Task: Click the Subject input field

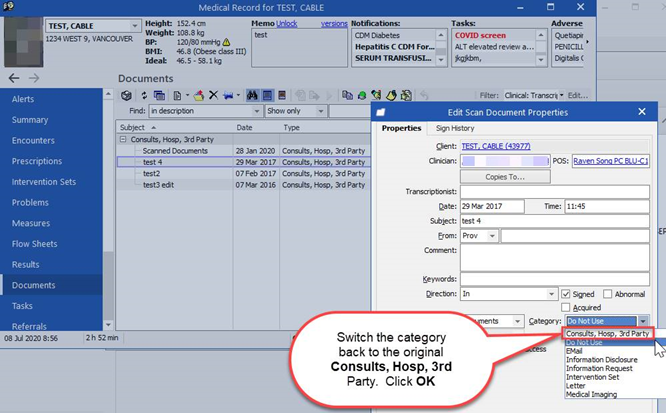Action: tap(555, 221)
